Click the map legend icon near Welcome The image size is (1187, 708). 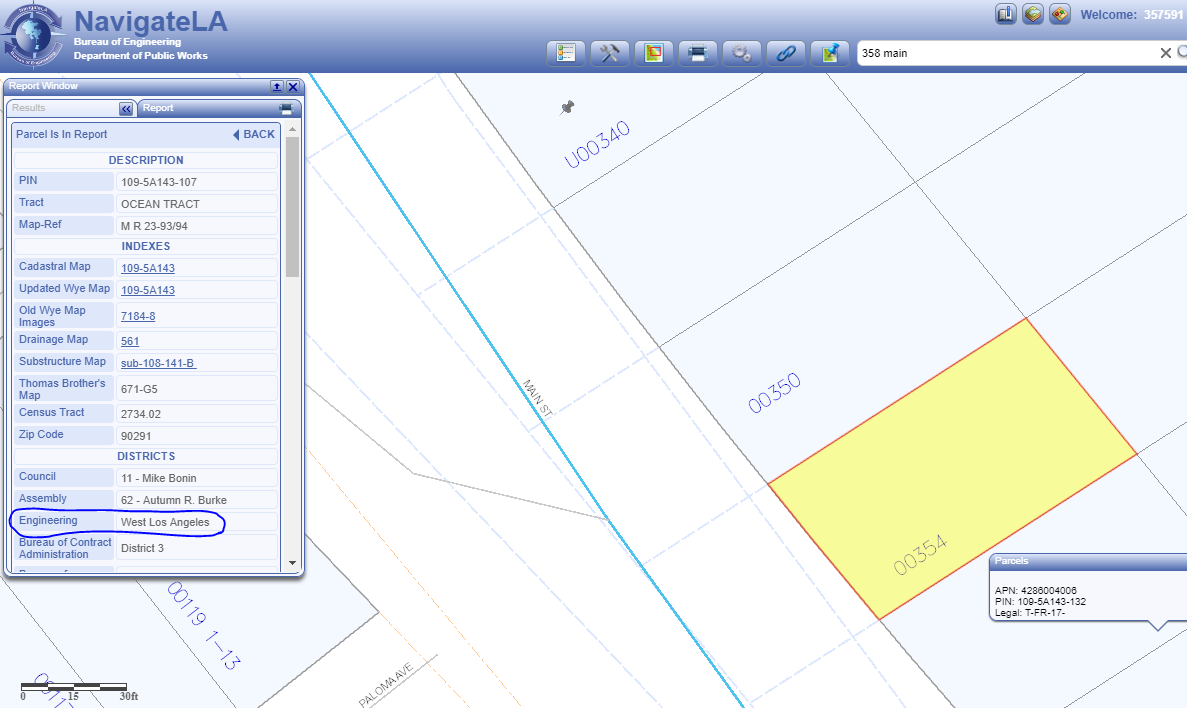[1060, 14]
